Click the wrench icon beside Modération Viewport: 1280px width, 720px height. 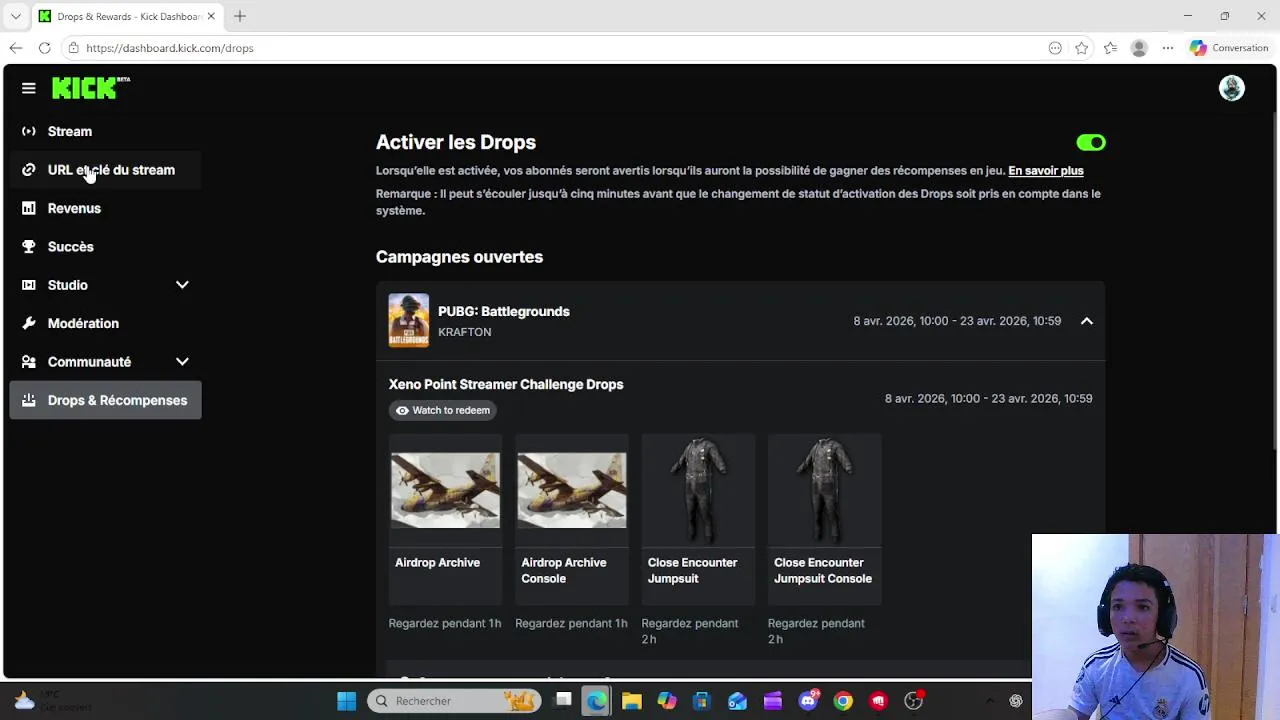coord(29,323)
